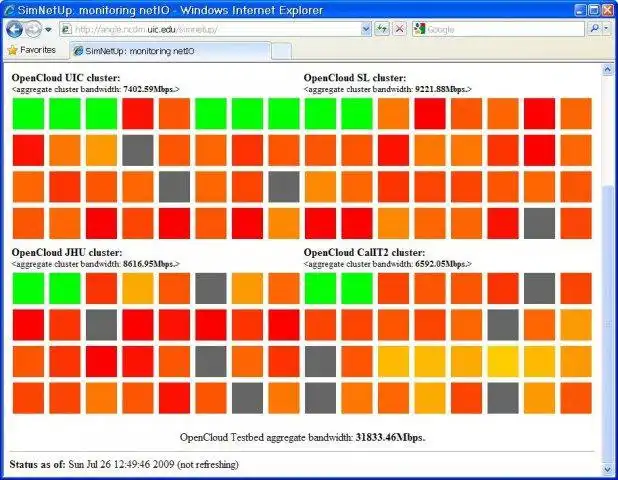Click the vertical scrollbar thumb
The height and width of the screenshot is (480, 618).
[x=607, y=323]
